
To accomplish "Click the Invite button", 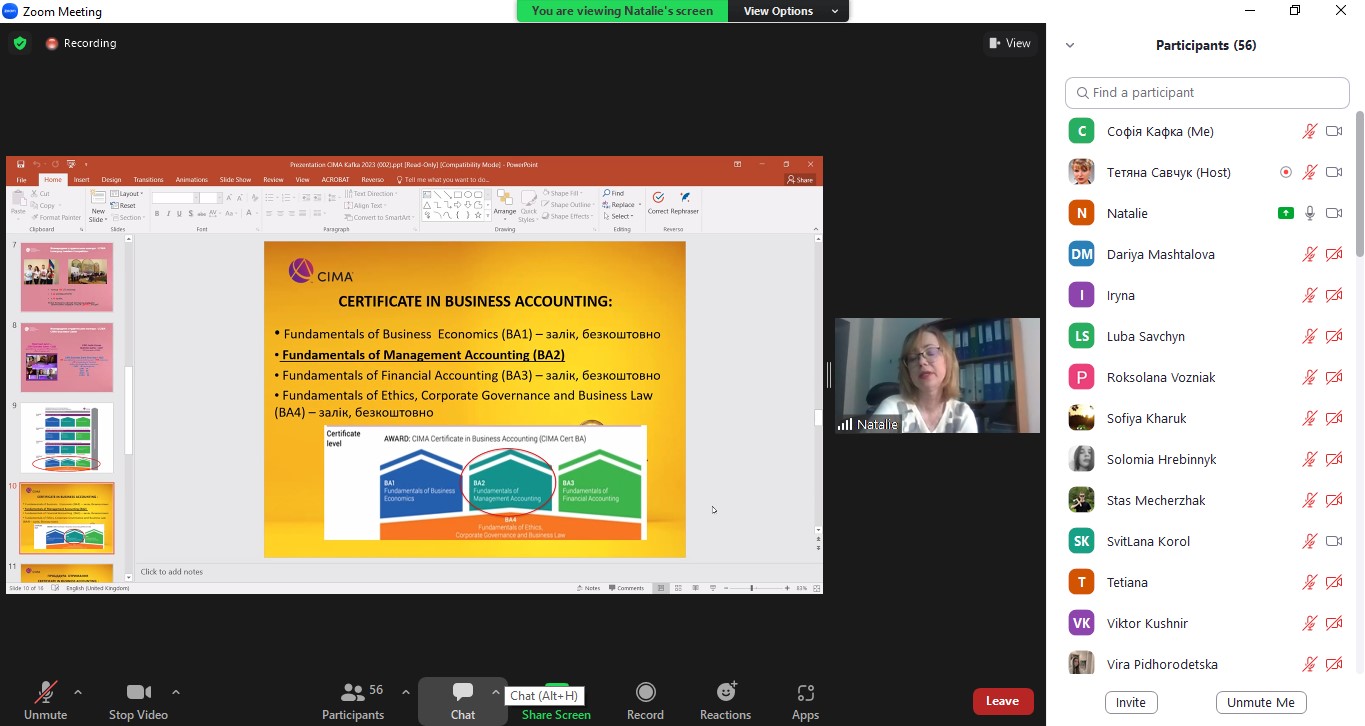I will click(1131, 702).
